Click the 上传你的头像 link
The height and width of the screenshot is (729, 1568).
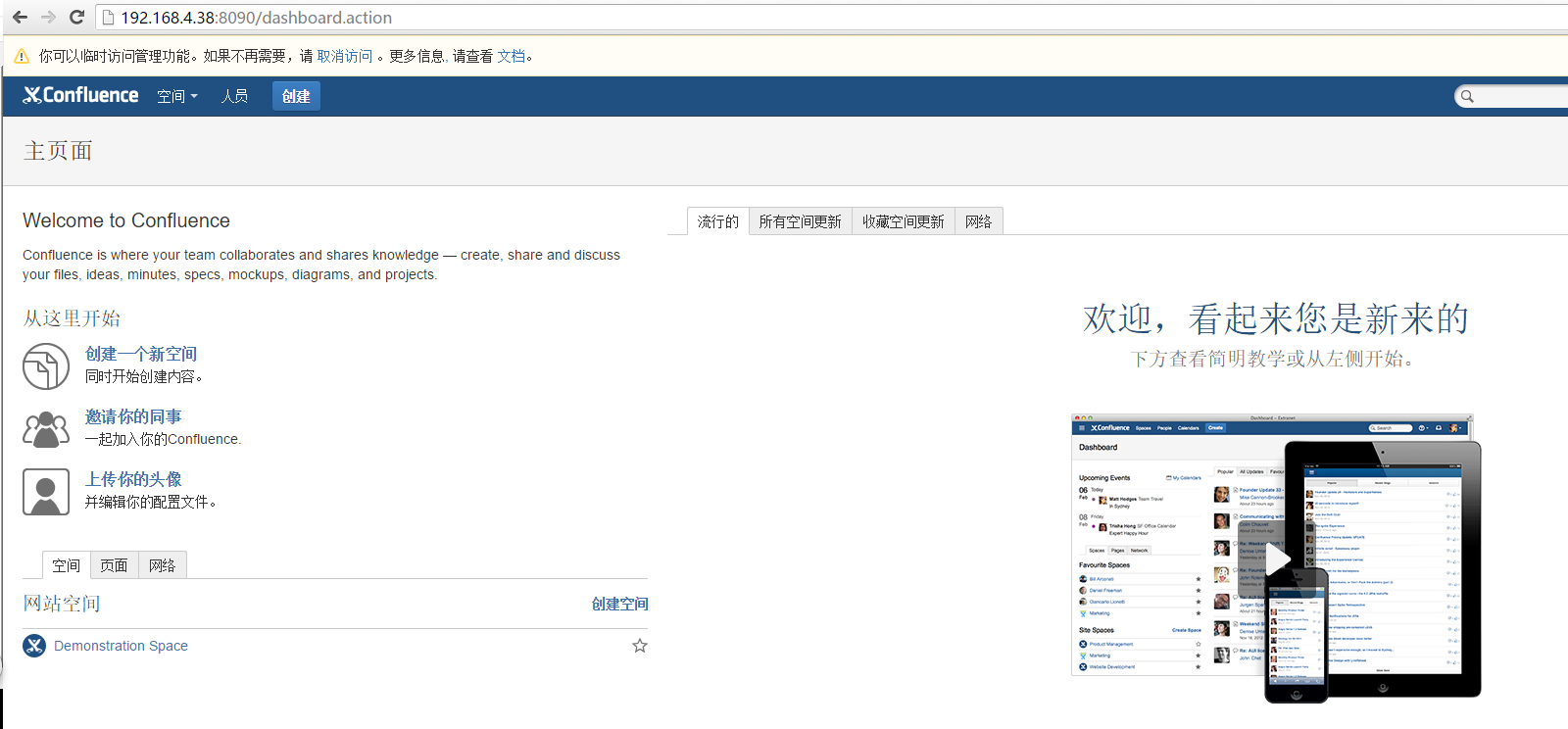click(133, 479)
